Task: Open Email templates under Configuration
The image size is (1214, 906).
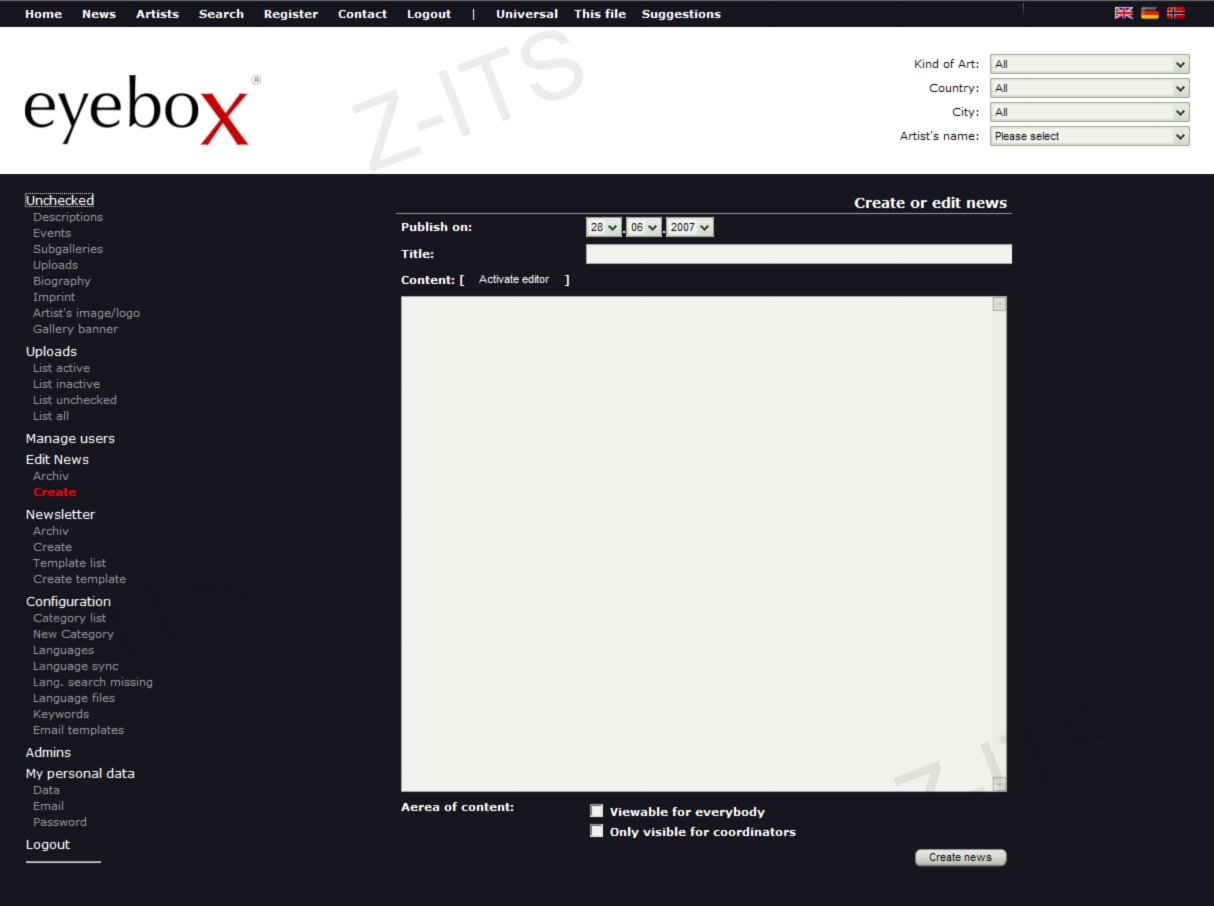Action: click(x=78, y=730)
